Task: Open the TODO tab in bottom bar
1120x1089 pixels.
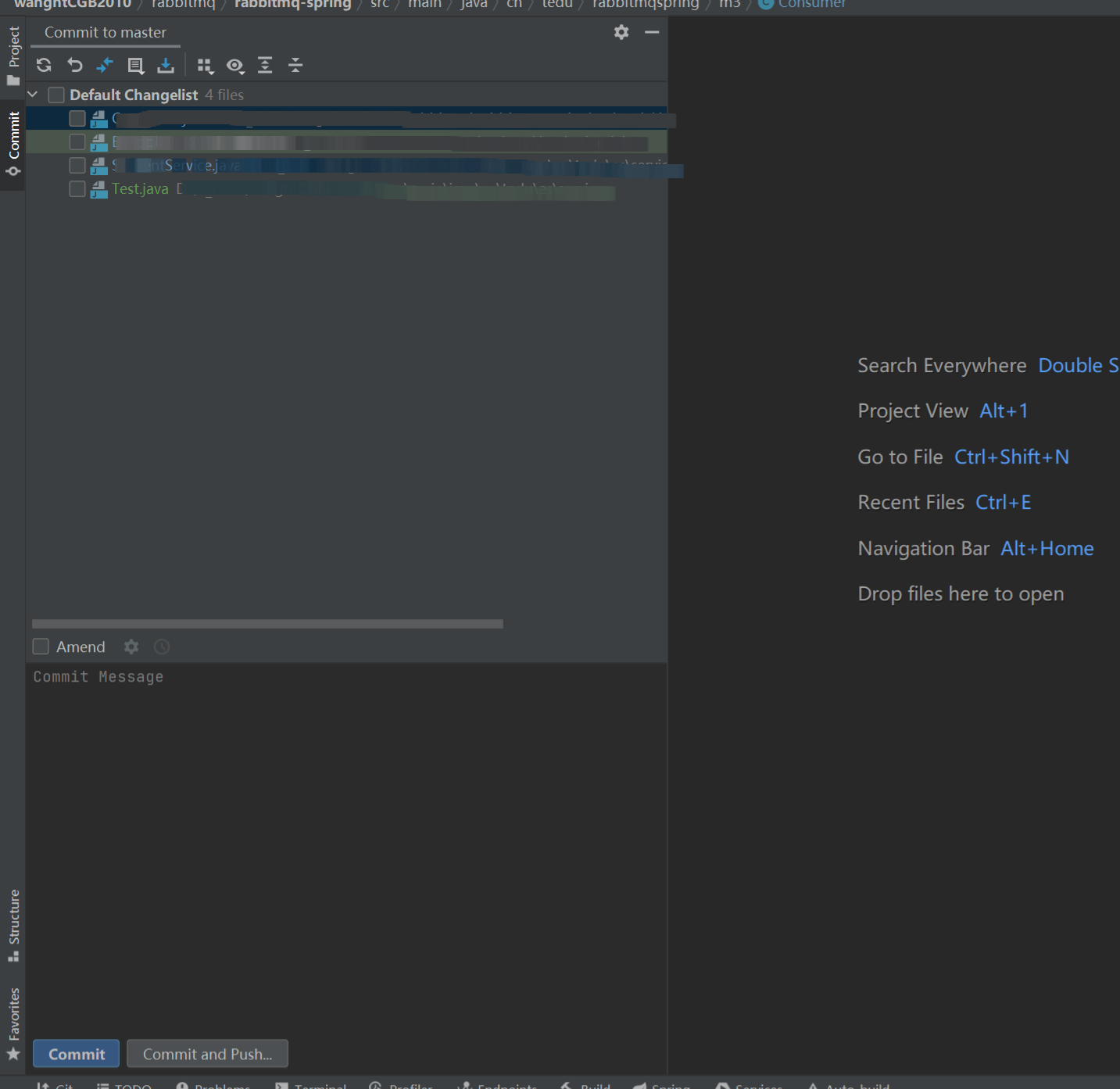Action: pos(124,1084)
